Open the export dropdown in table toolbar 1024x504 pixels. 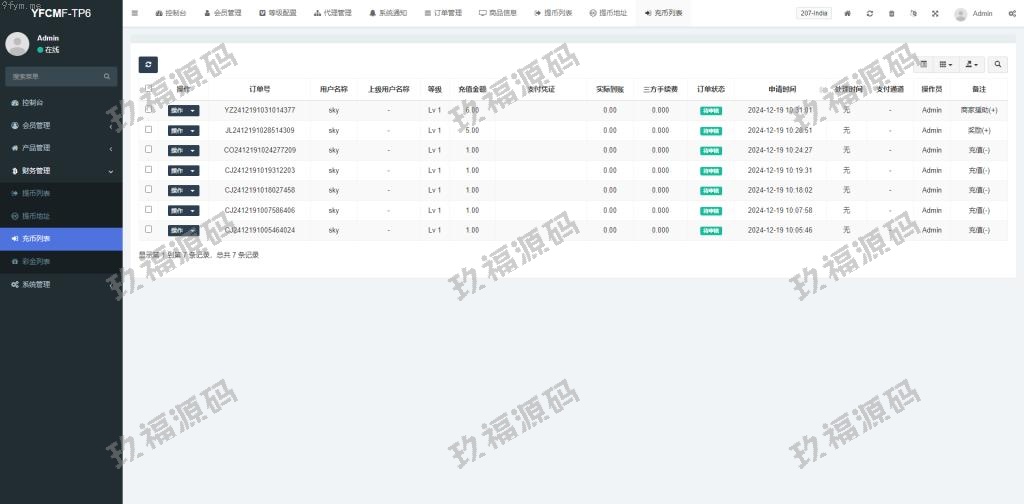point(971,64)
